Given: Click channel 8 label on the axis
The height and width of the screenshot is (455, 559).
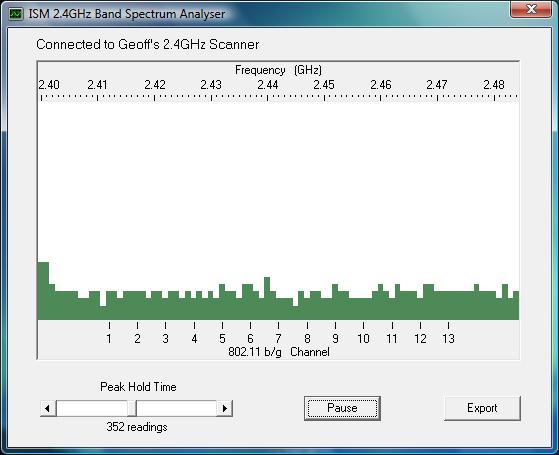Looking at the screenshot, I should [307, 338].
